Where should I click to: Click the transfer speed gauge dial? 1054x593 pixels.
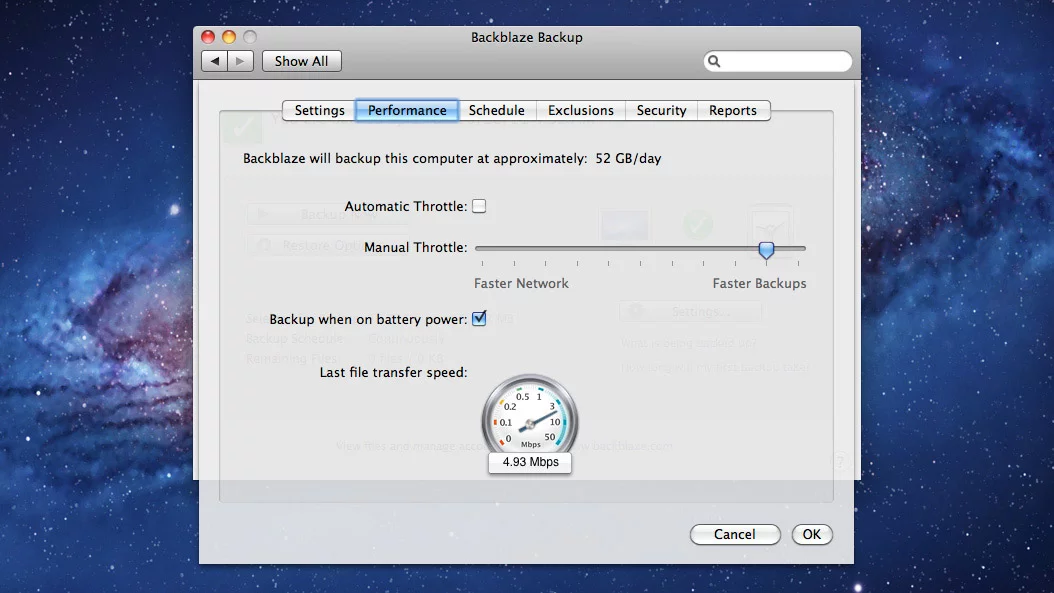coord(529,418)
